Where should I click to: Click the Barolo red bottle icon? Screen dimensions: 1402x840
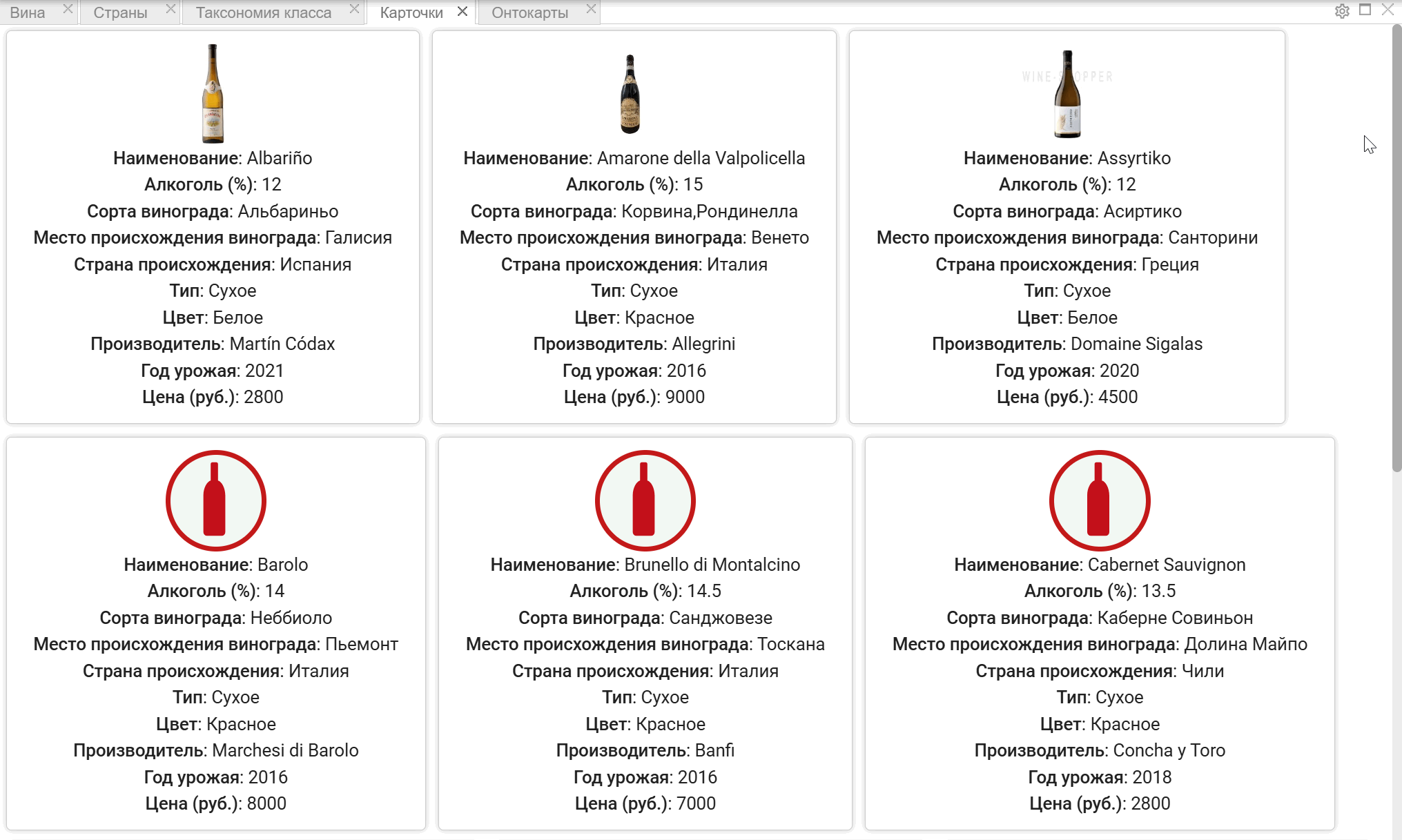(x=216, y=500)
